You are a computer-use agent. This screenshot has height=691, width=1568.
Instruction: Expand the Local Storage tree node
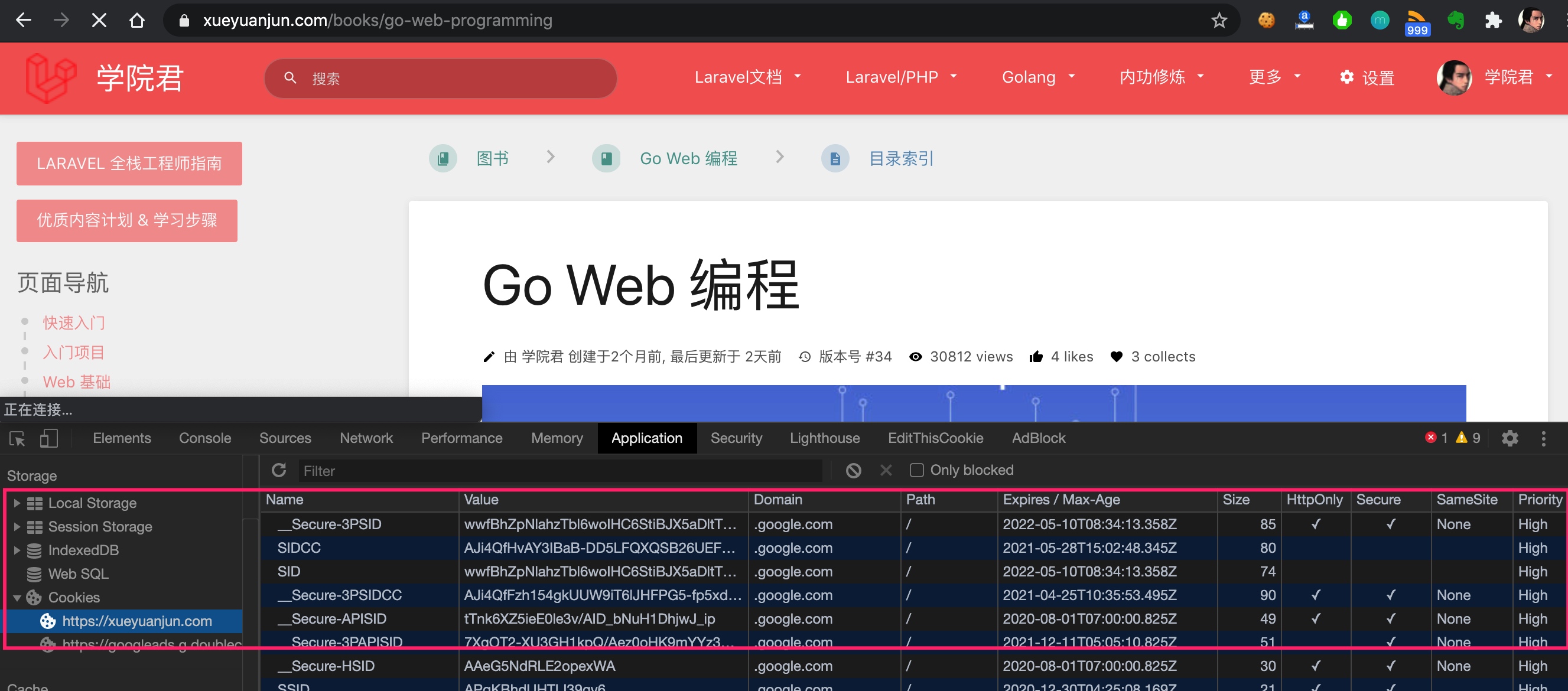click(17, 503)
